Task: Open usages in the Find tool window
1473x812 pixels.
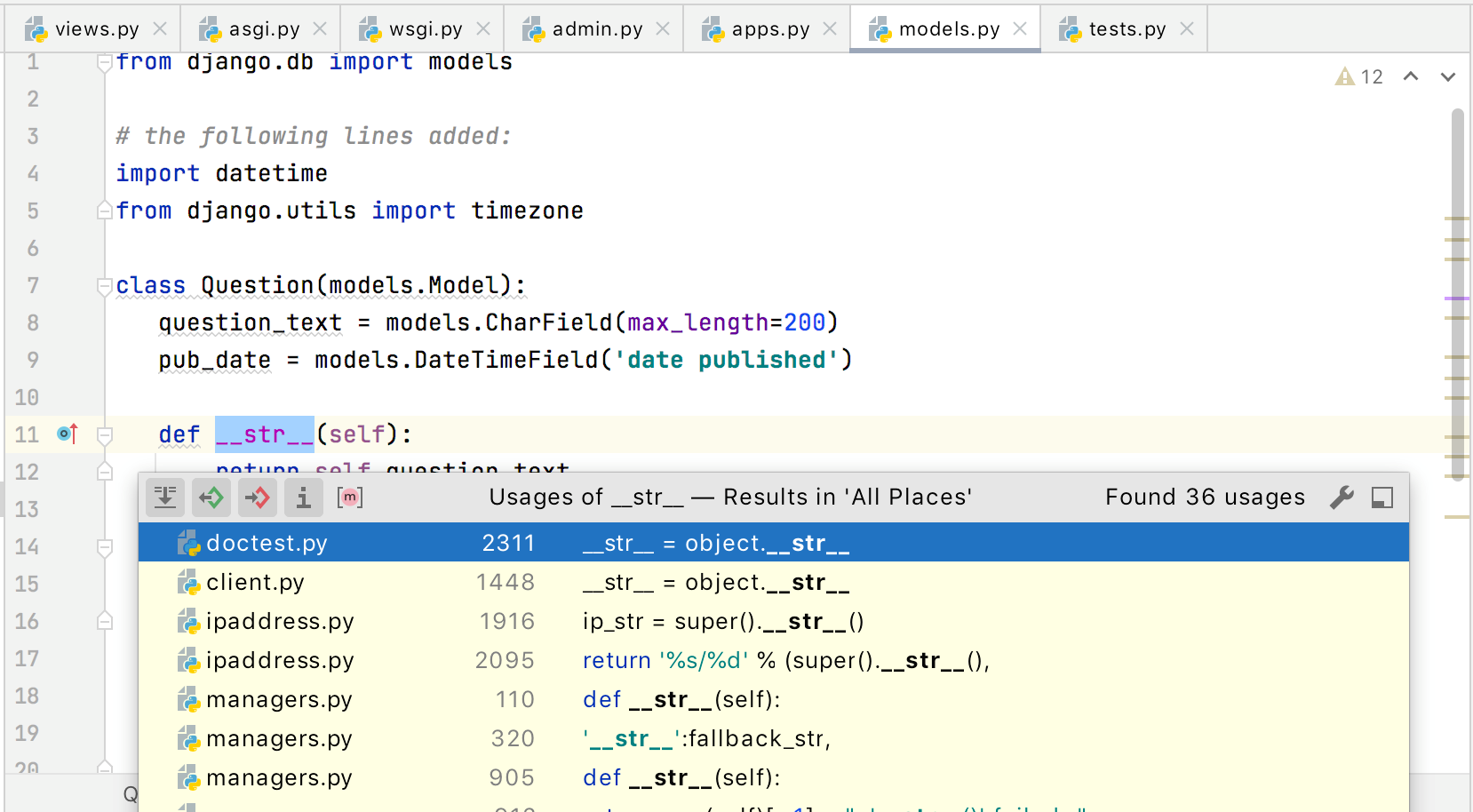Action: (x=1381, y=498)
